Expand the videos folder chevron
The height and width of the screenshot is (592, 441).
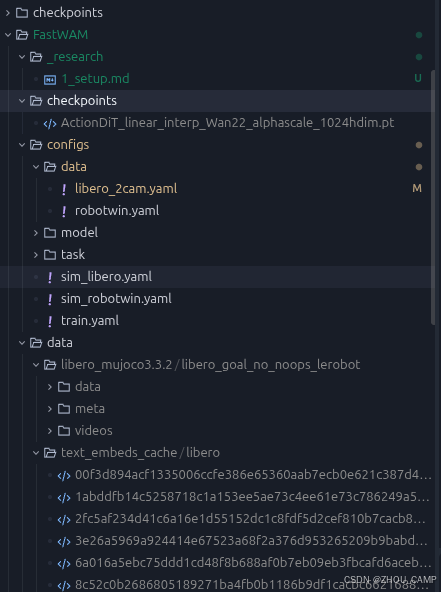click(x=50, y=431)
